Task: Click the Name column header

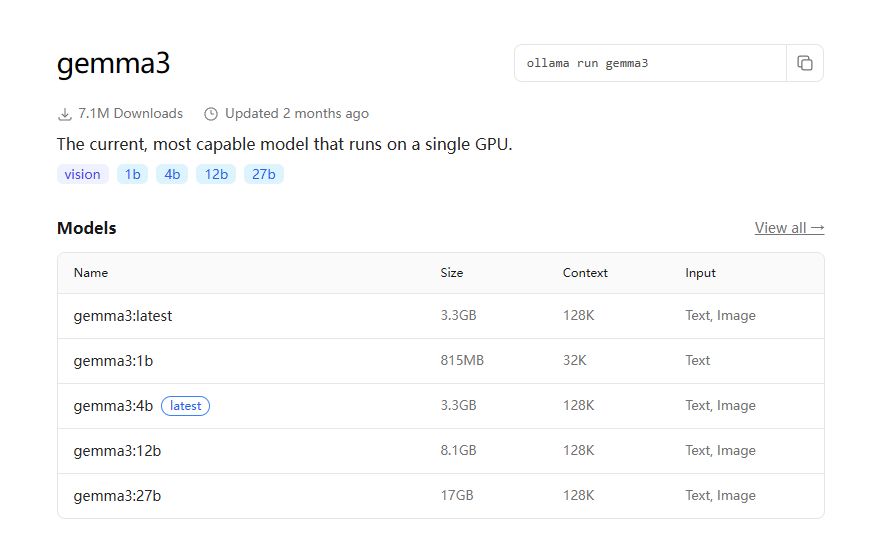Action: point(91,273)
